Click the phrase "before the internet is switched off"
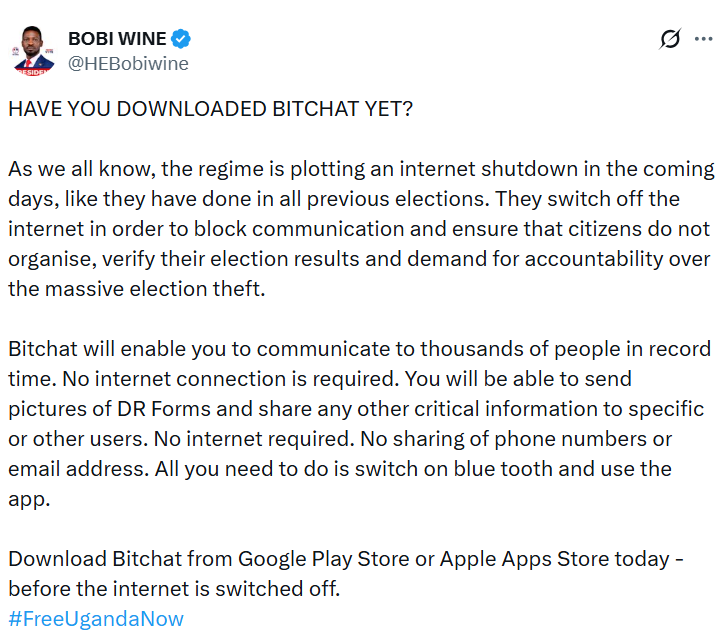This screenshot has width=722, height=630. click(x=174, y=588)
